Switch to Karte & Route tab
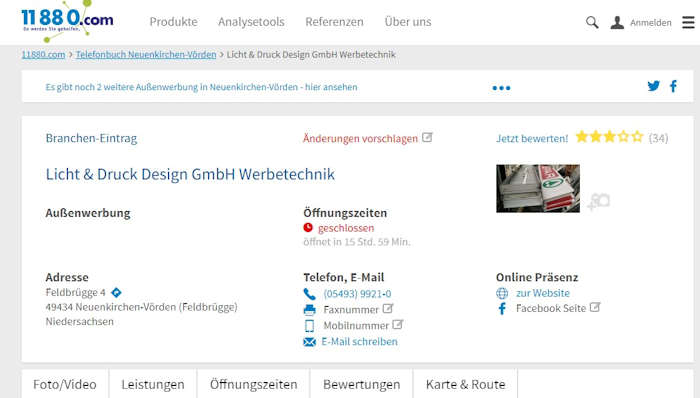The image size is (700, 398). [466, 384]
